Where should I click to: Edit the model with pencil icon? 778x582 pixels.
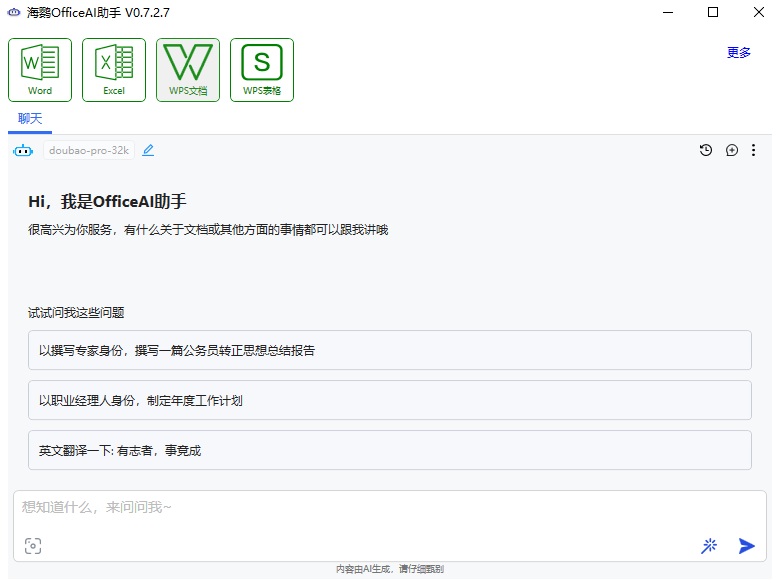[148, 150]
